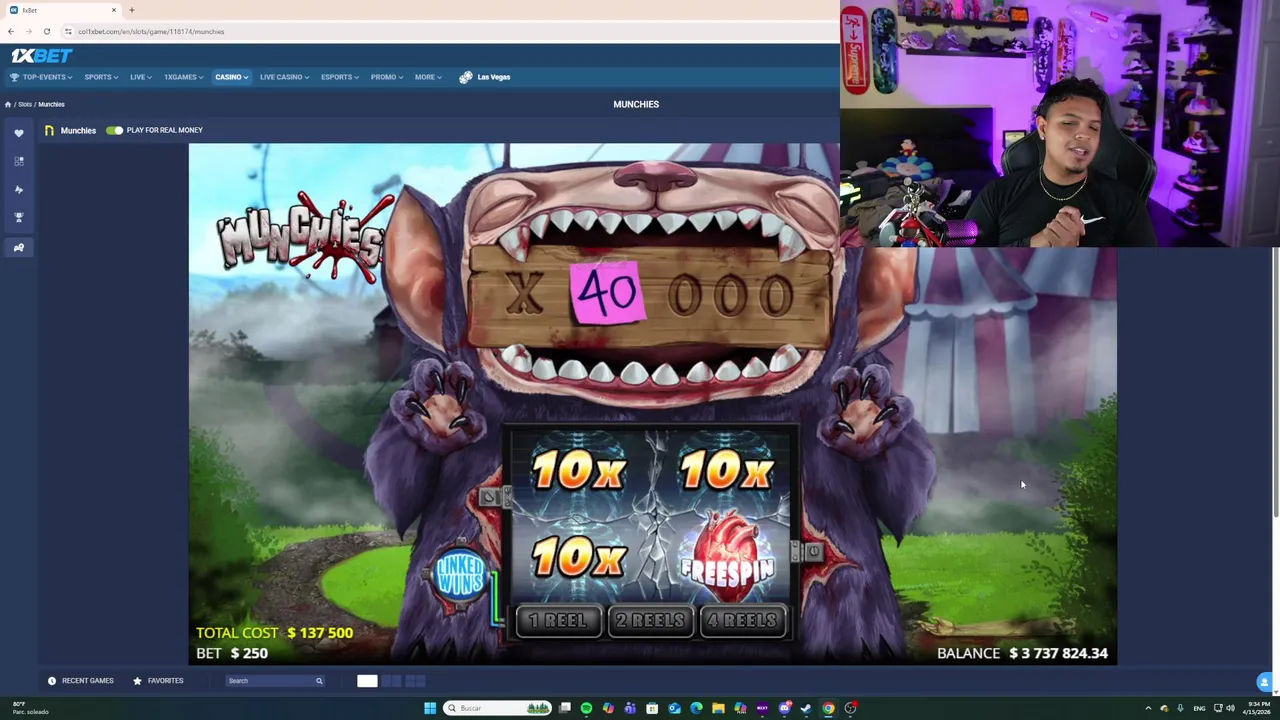Reload the page
Viewport: 1280px width, 720px height.
(x=46, y=32)
